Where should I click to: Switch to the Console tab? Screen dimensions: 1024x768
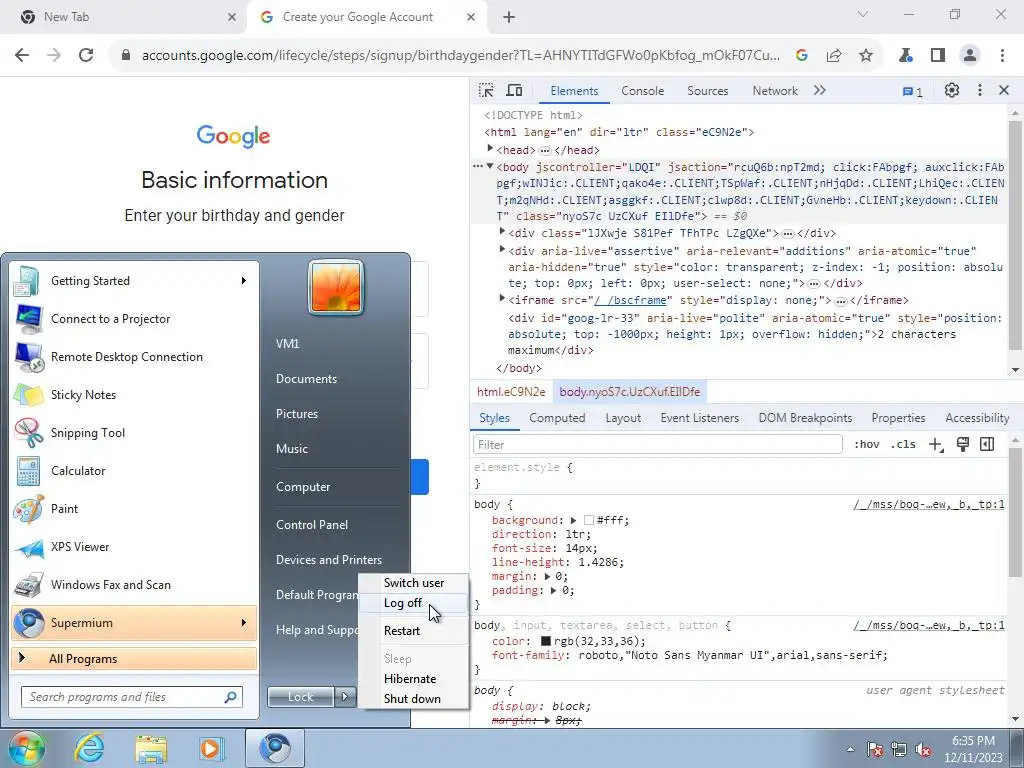643,91
